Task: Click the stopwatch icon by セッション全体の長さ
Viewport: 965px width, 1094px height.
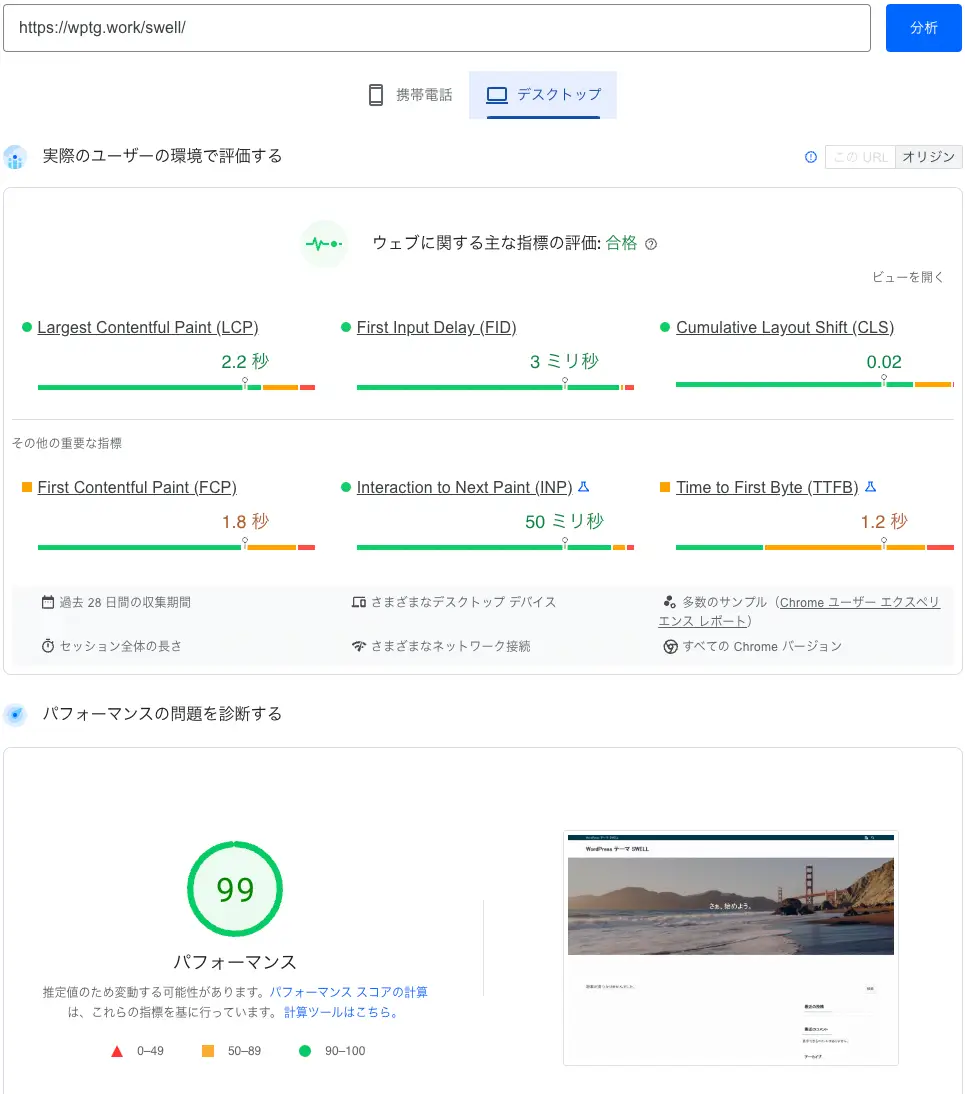Action: [47, 646]
